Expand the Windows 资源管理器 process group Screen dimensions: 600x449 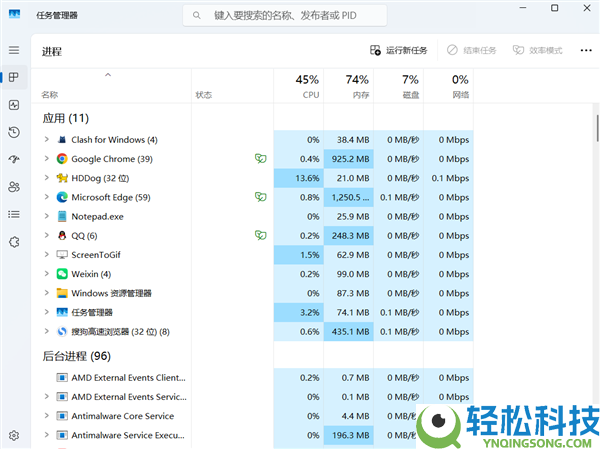click(x=47, y=293)
